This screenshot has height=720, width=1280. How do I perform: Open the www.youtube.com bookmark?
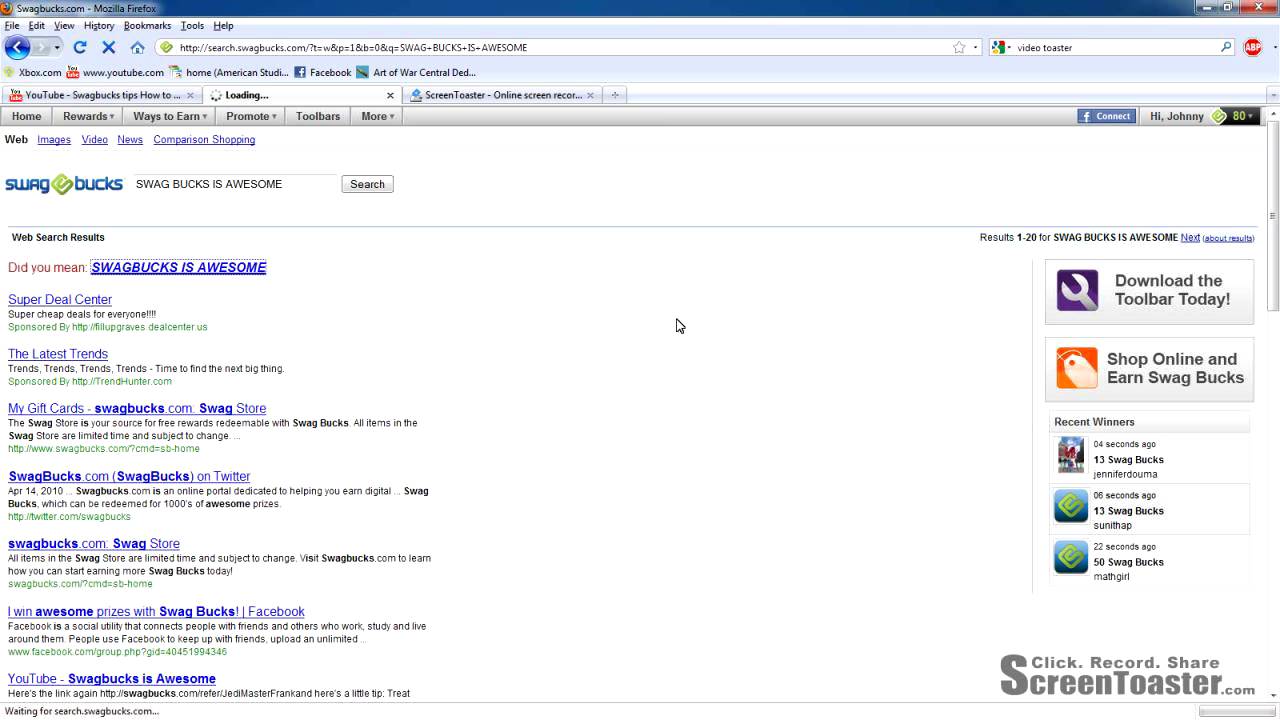[115, 72]
